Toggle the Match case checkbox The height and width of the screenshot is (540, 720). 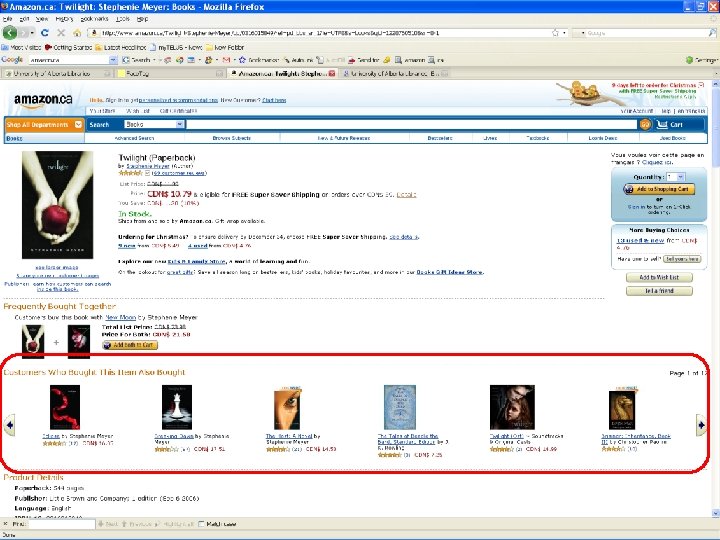point(201,523)
